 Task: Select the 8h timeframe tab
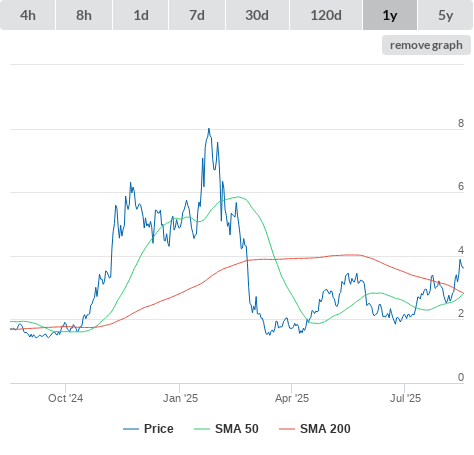point(84,15)
